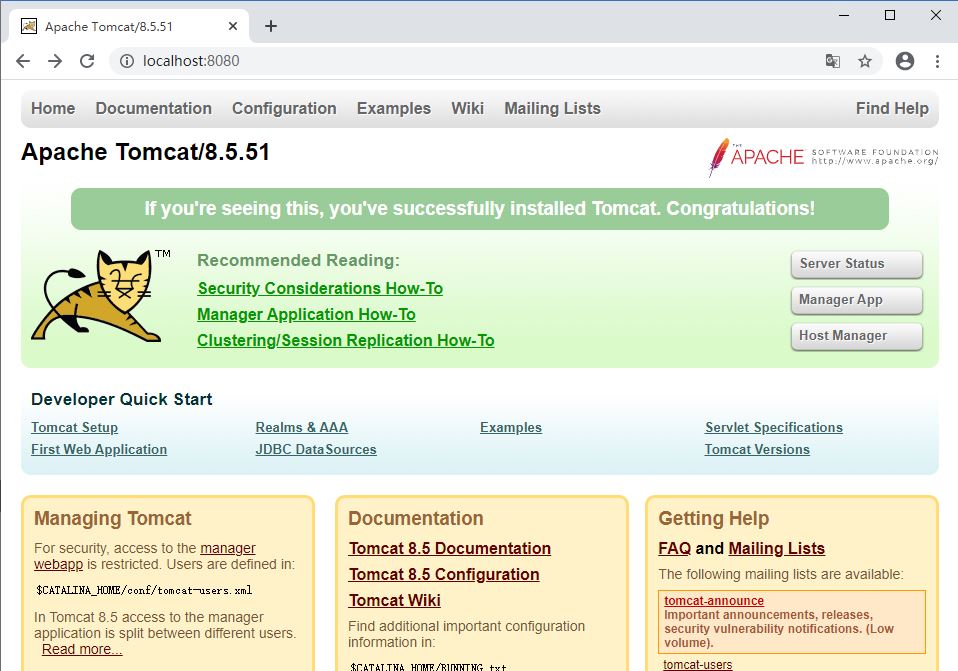Click the browser forward arrow
Viewport: 958px width, 671px height.
(x=55, y=60)
